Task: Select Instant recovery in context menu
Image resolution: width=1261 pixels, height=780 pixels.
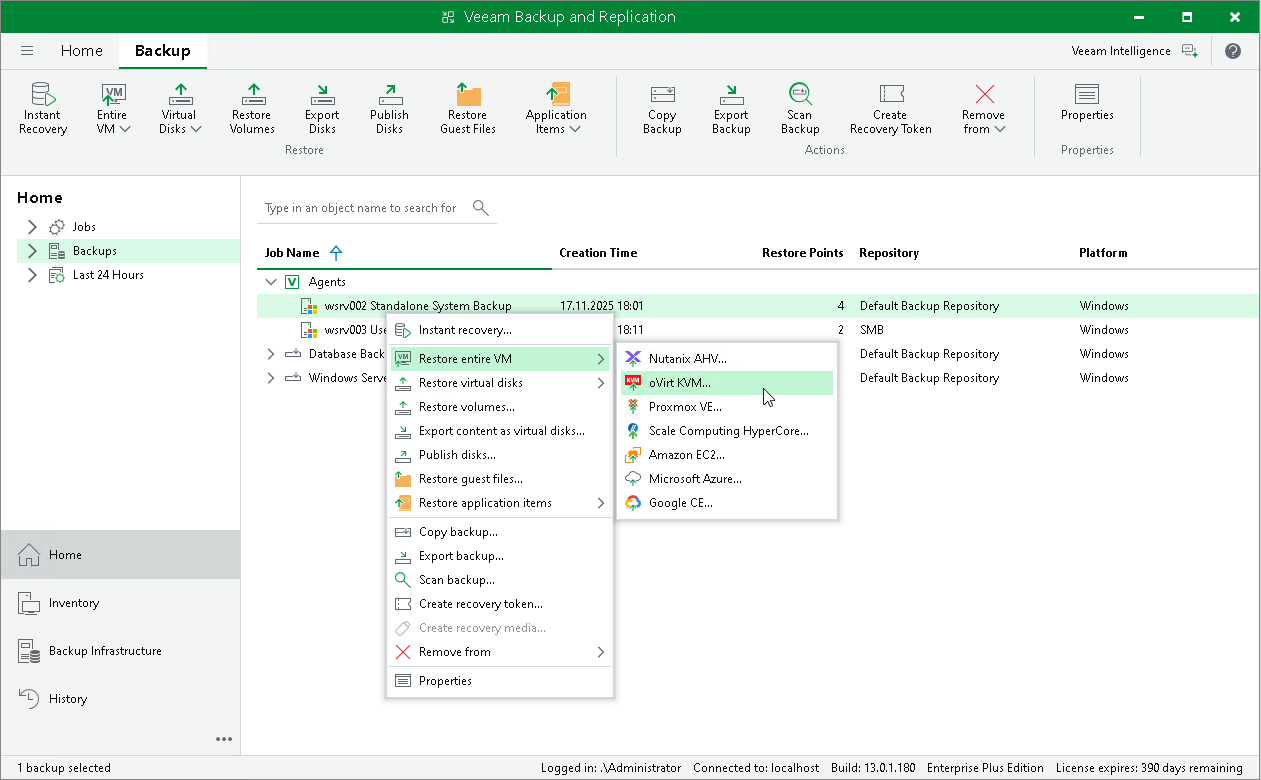Action: coord(500,330)
